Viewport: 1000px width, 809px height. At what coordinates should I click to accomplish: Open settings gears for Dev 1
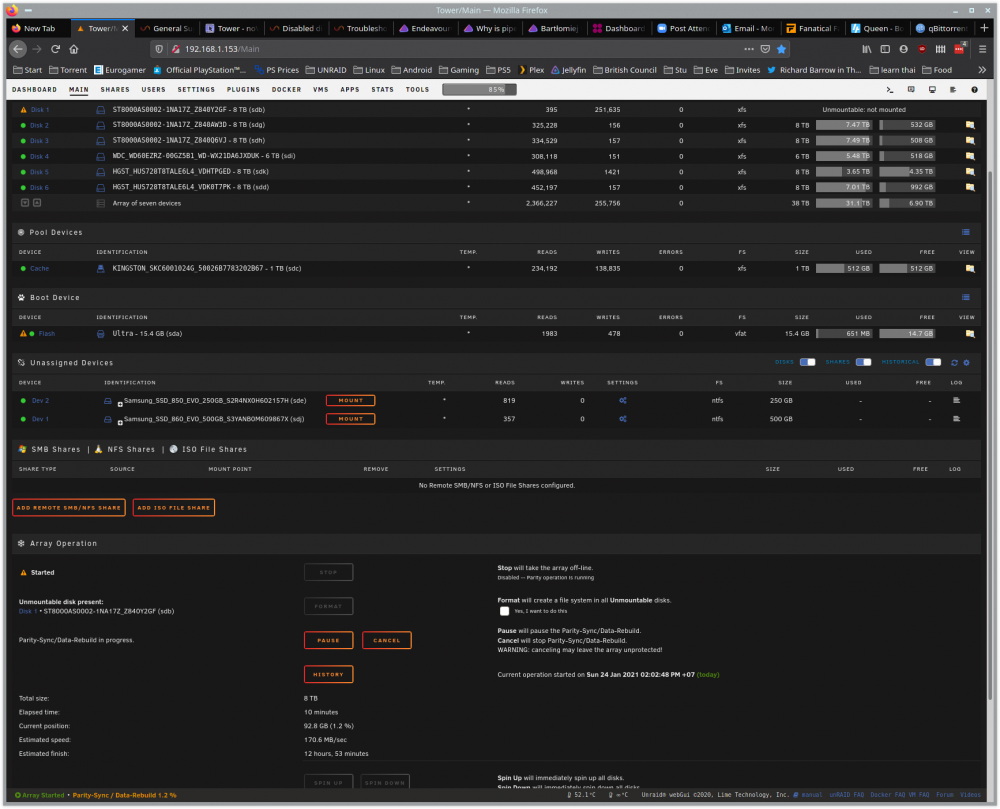click(622, 419)
